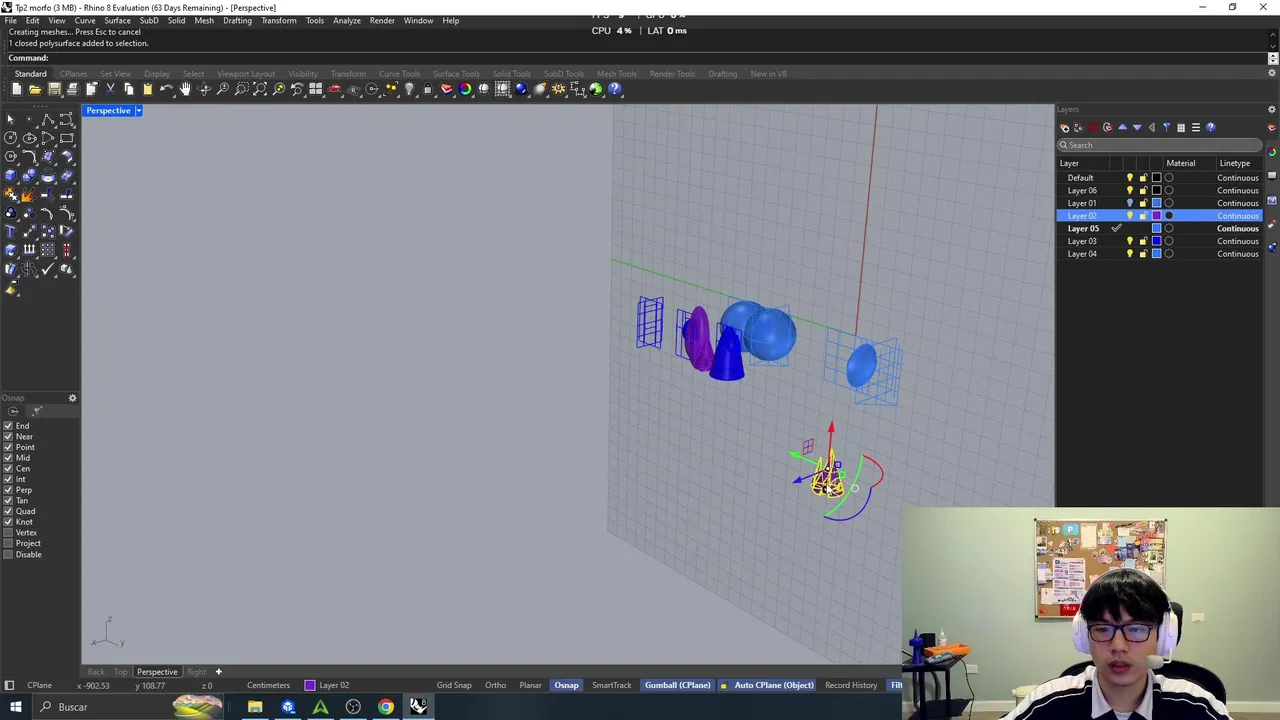Viewport: 1280px width, 720px height.
Task: Click the Undo arrow icon
Action: click(x=166, y=89)
